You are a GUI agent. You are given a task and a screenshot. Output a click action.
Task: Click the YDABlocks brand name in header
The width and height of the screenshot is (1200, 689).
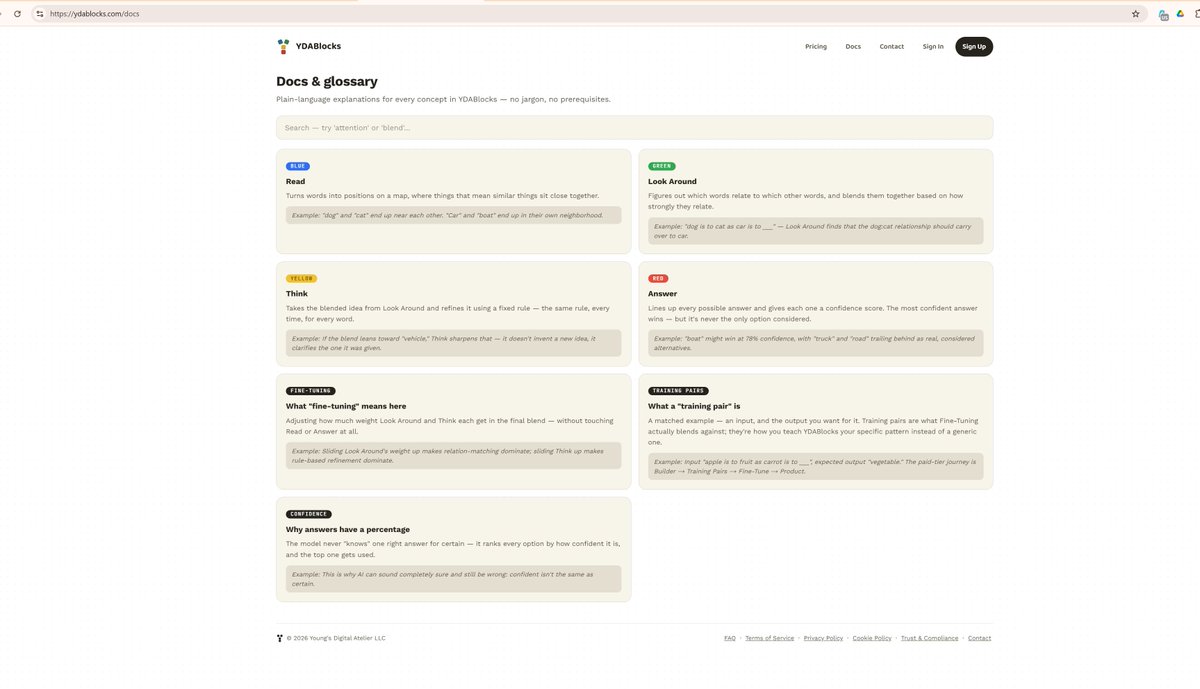pyautogui.click(x=318, y=46)
